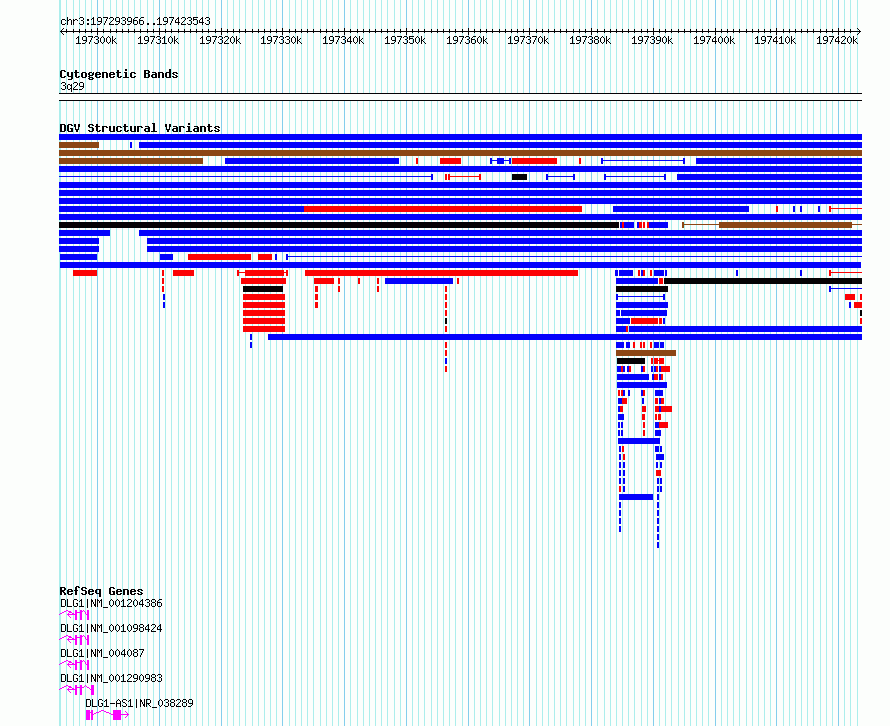This screenshot has width=890, height=726.
Task: Open the DLG1-AS1|NR_038289 gene label
Action: 139,703
